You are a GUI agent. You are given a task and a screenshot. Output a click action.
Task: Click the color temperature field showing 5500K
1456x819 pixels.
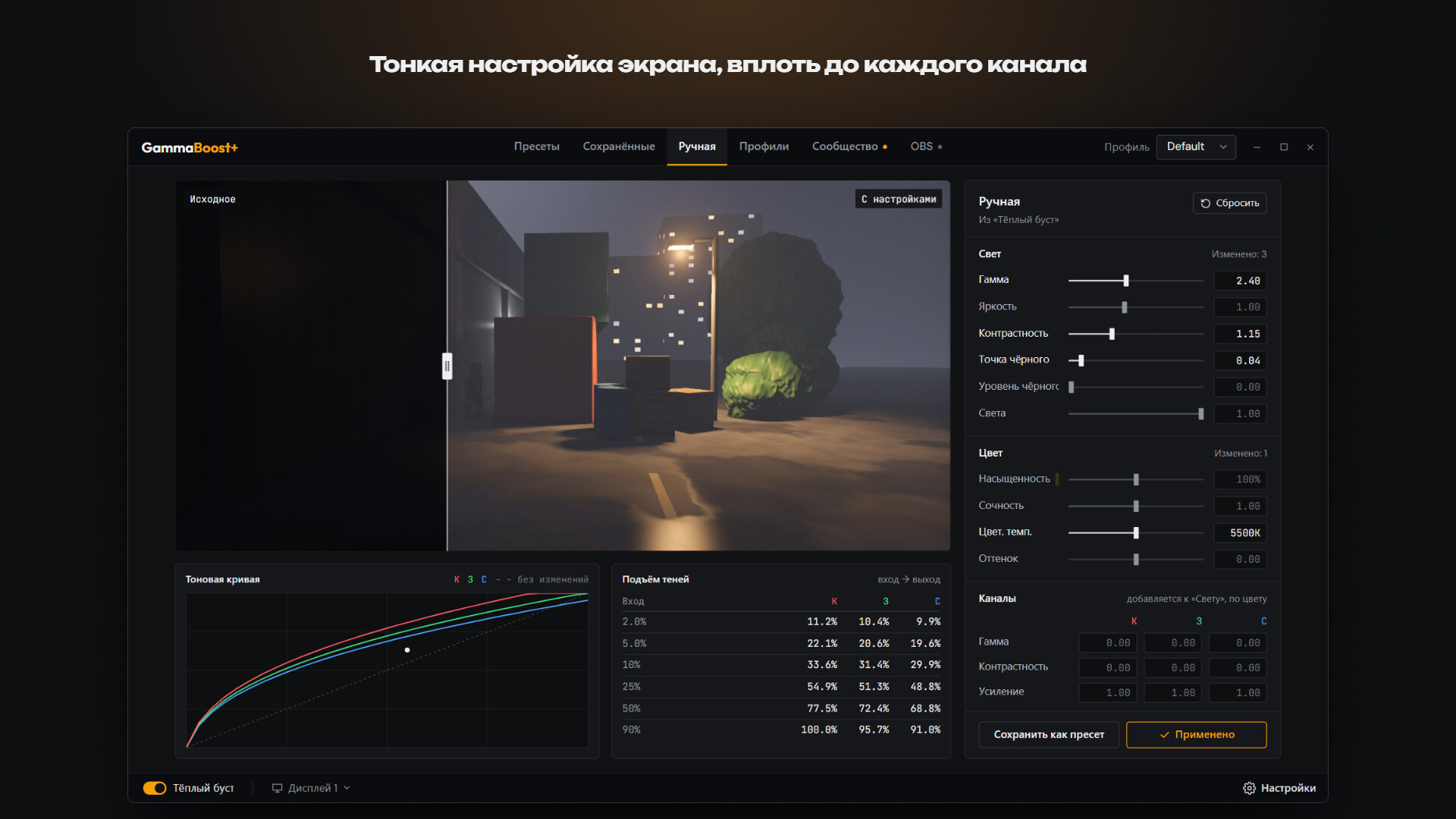pyautogui.click(x=1240, y=533)
